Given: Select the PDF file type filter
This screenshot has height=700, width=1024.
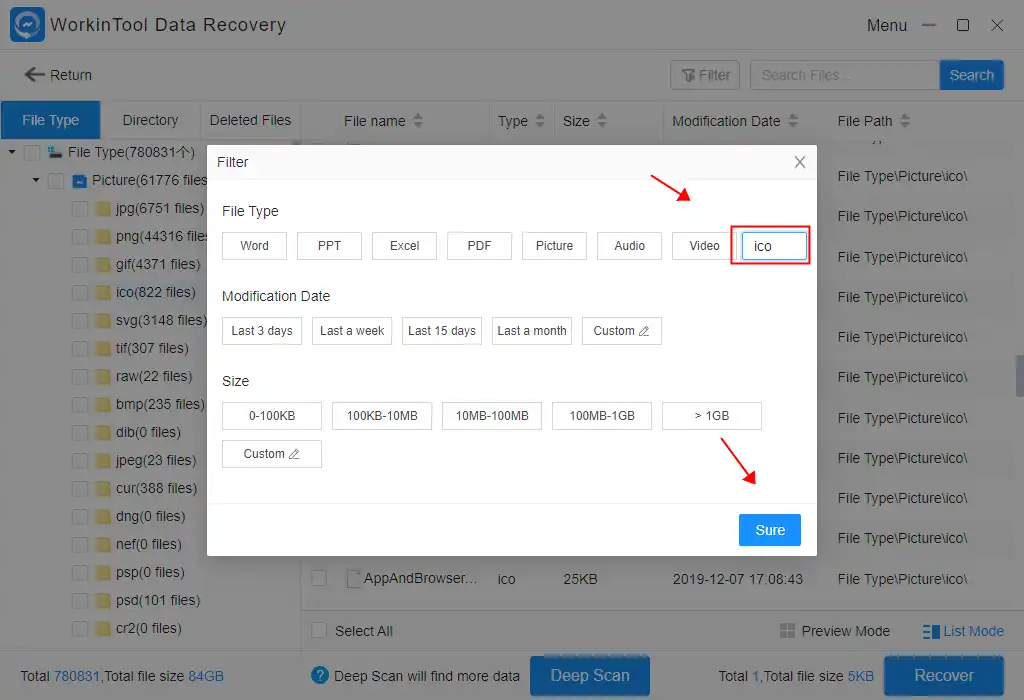Looking at the screenshot, I should [479, 246].
